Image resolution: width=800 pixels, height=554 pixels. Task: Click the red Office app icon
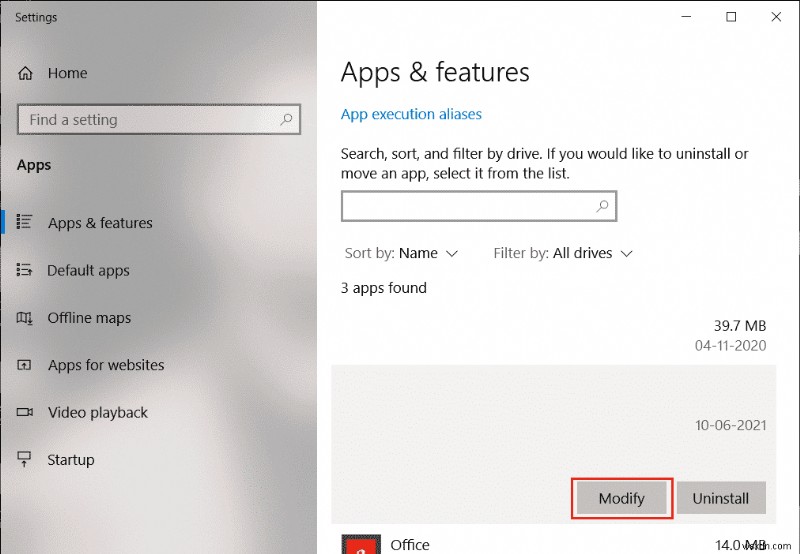tap(359, 544)
